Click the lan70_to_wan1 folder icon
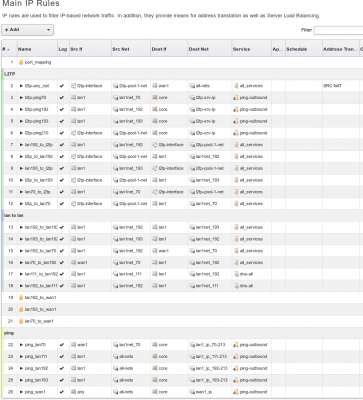The height and width of the screenshot is (400, 363). click(x=21, y=321)
